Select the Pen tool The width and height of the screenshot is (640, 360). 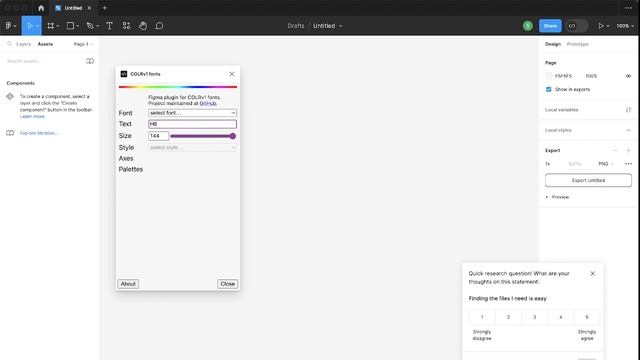point(90,26)
